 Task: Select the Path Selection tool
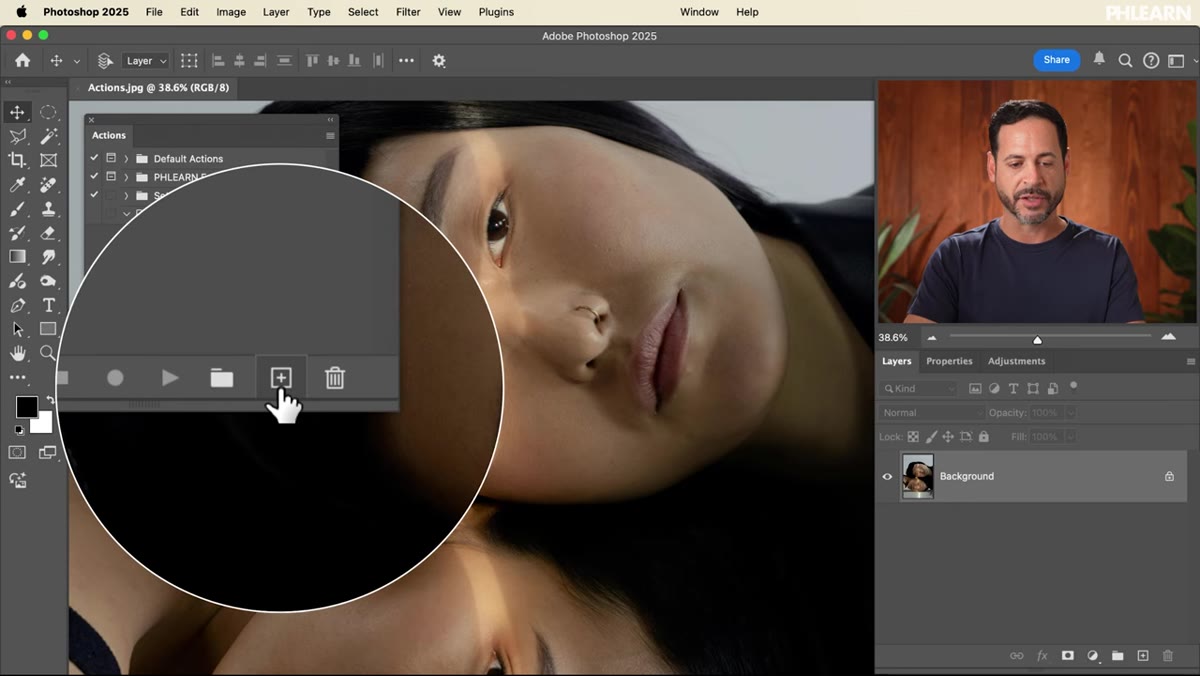17,329
